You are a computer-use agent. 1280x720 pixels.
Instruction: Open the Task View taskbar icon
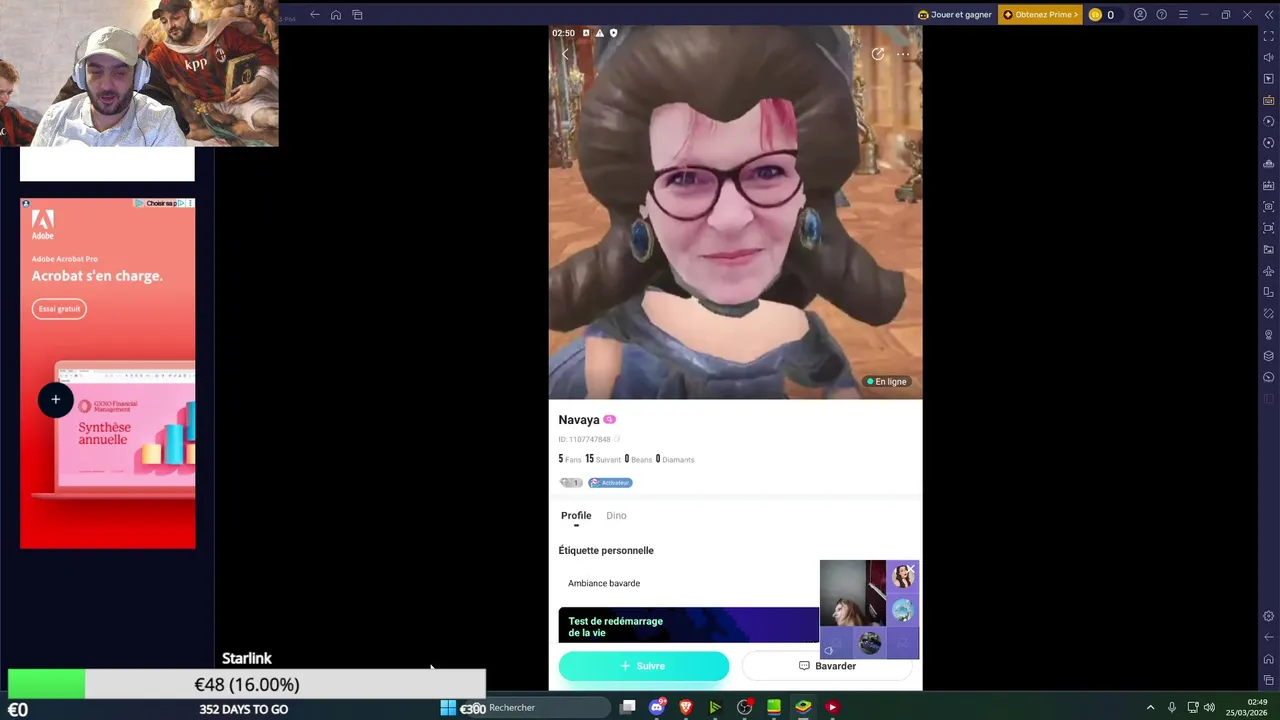coord(628,708)
